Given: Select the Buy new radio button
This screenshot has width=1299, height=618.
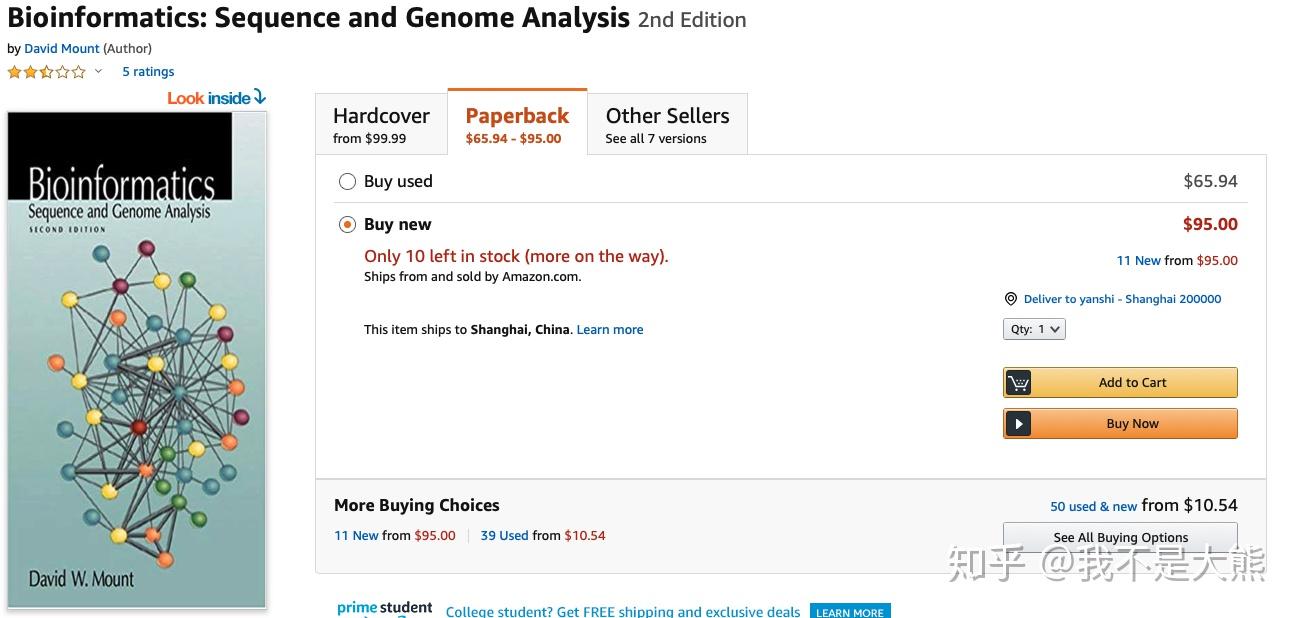Looking at the screenshot, I should coord(347,225).
